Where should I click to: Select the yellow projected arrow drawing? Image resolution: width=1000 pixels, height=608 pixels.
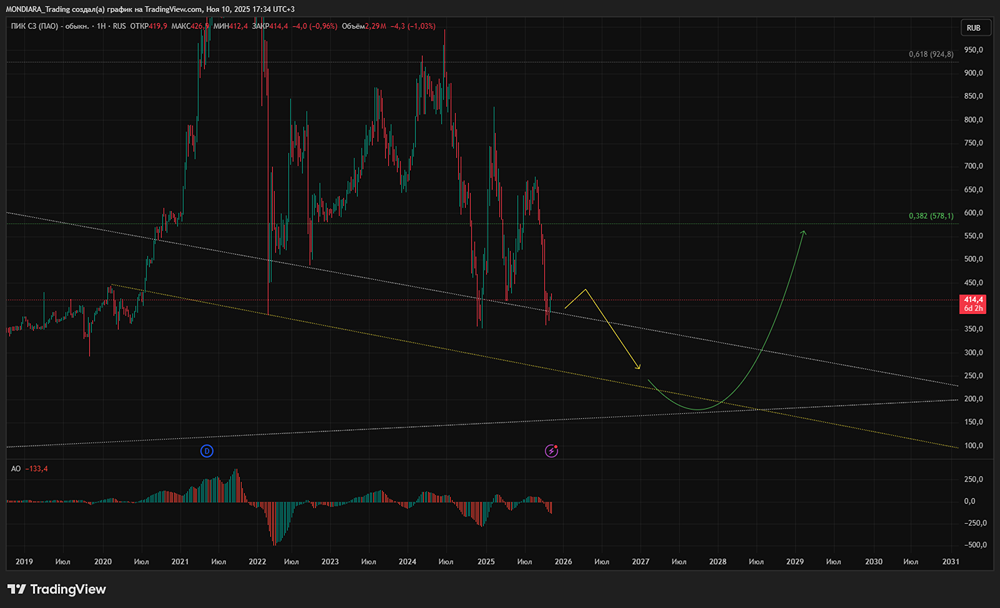602,328
